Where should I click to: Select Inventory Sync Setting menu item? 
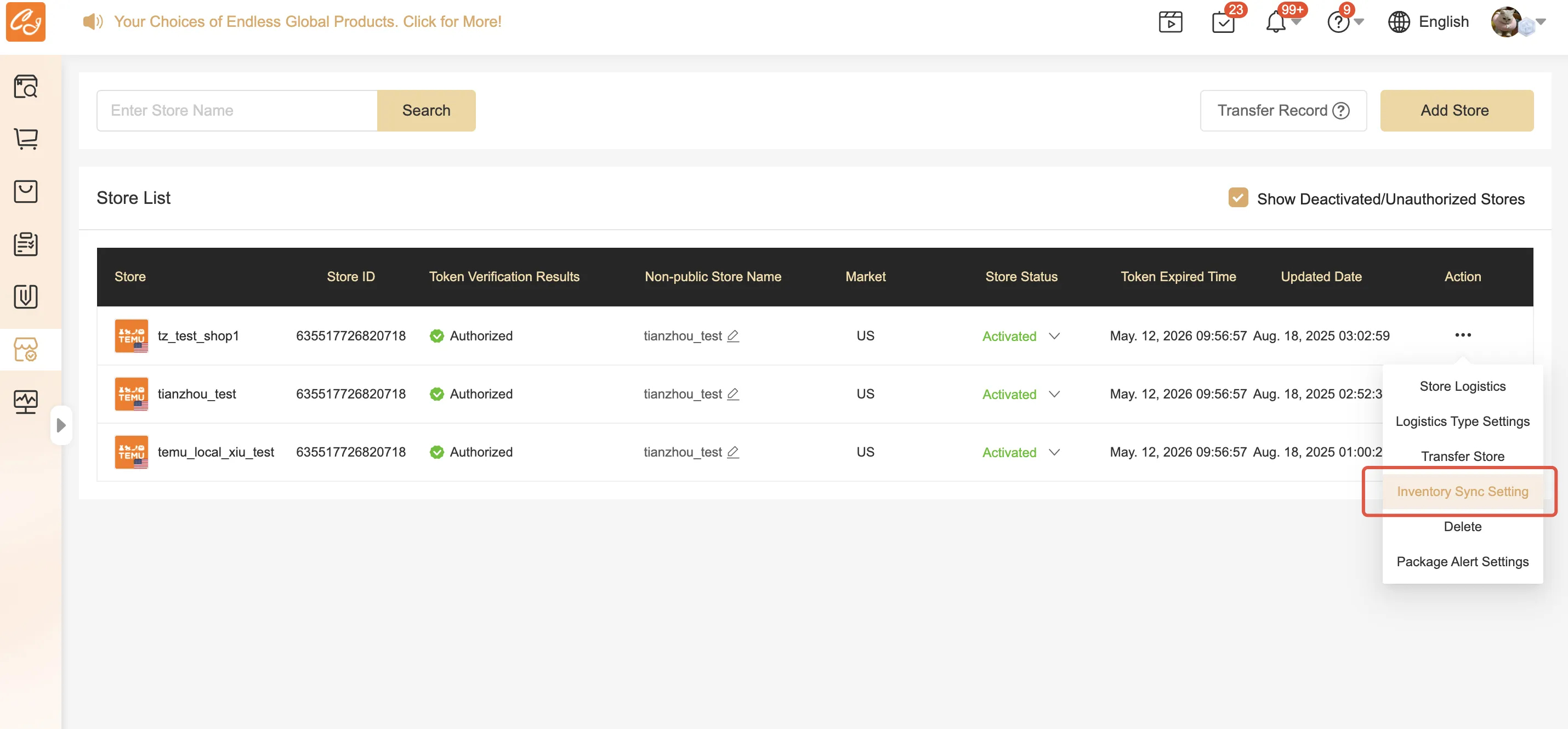(x=1462, y=491)
